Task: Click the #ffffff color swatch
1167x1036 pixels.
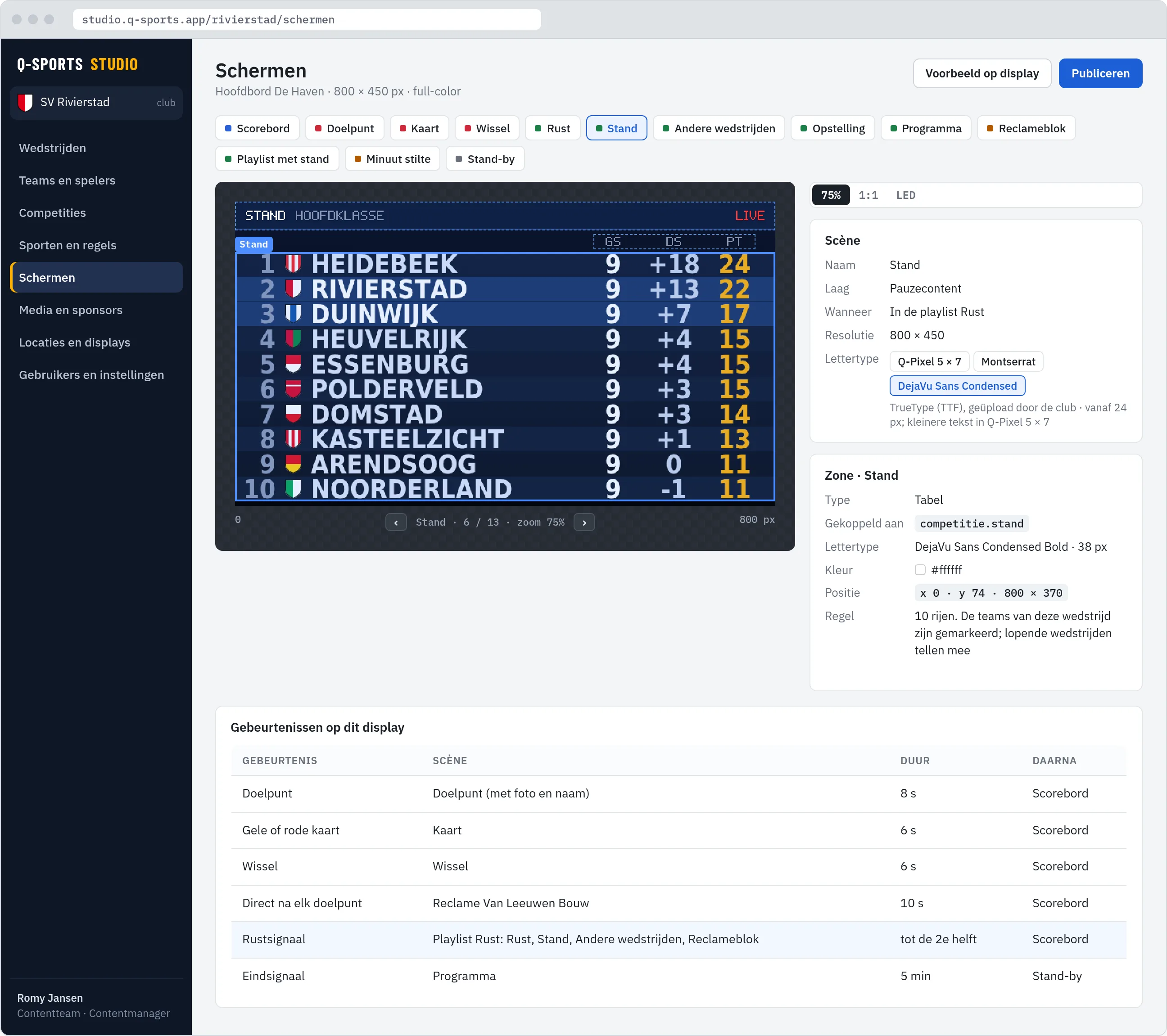Action: 920,570
